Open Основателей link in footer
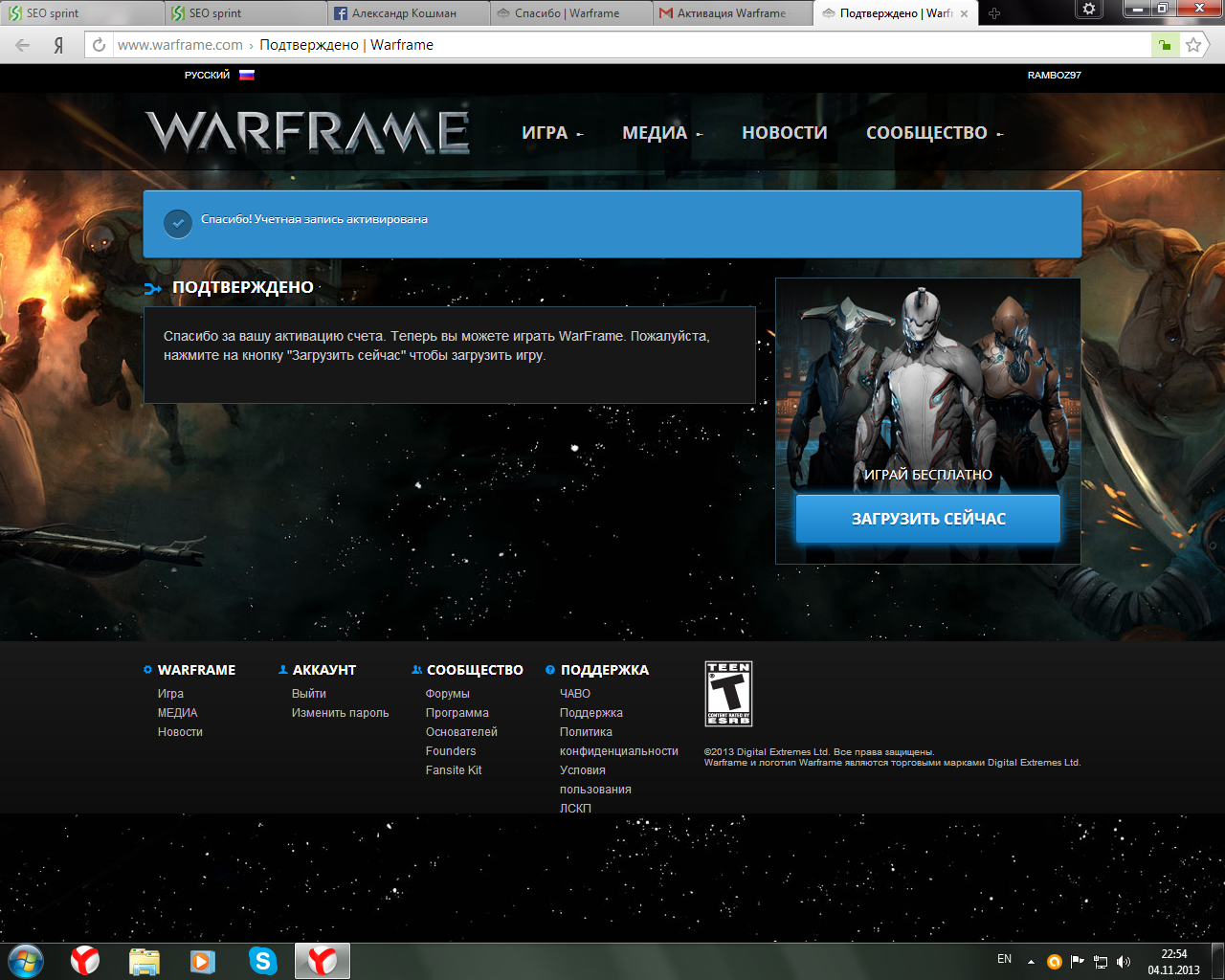The height and width of the screenshot is (980, 1225). pyautogui.click(x=461, y=732)
